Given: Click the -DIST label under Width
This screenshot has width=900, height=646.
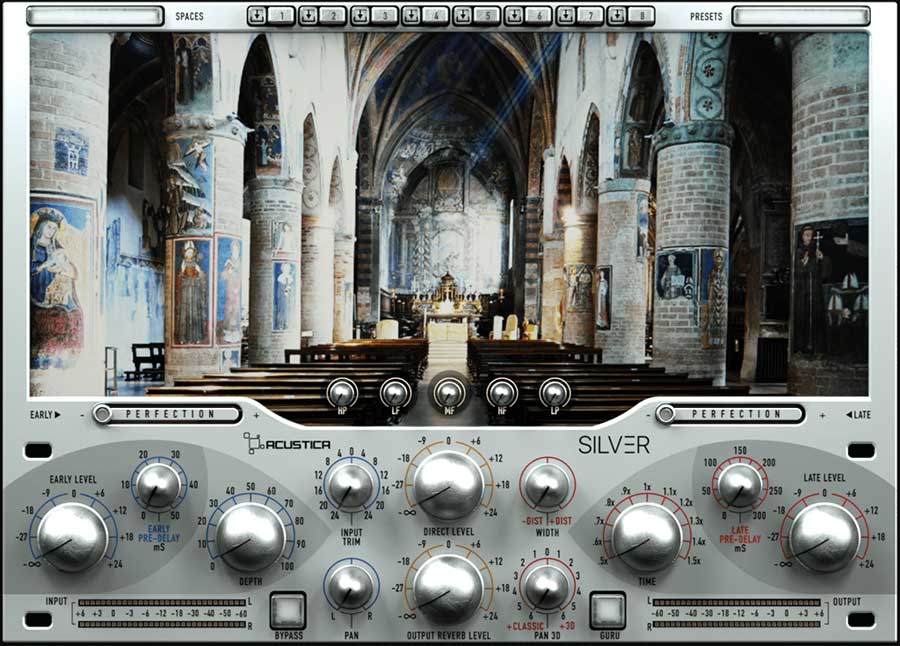Looking at the screenshot, I should coord(533,521).
